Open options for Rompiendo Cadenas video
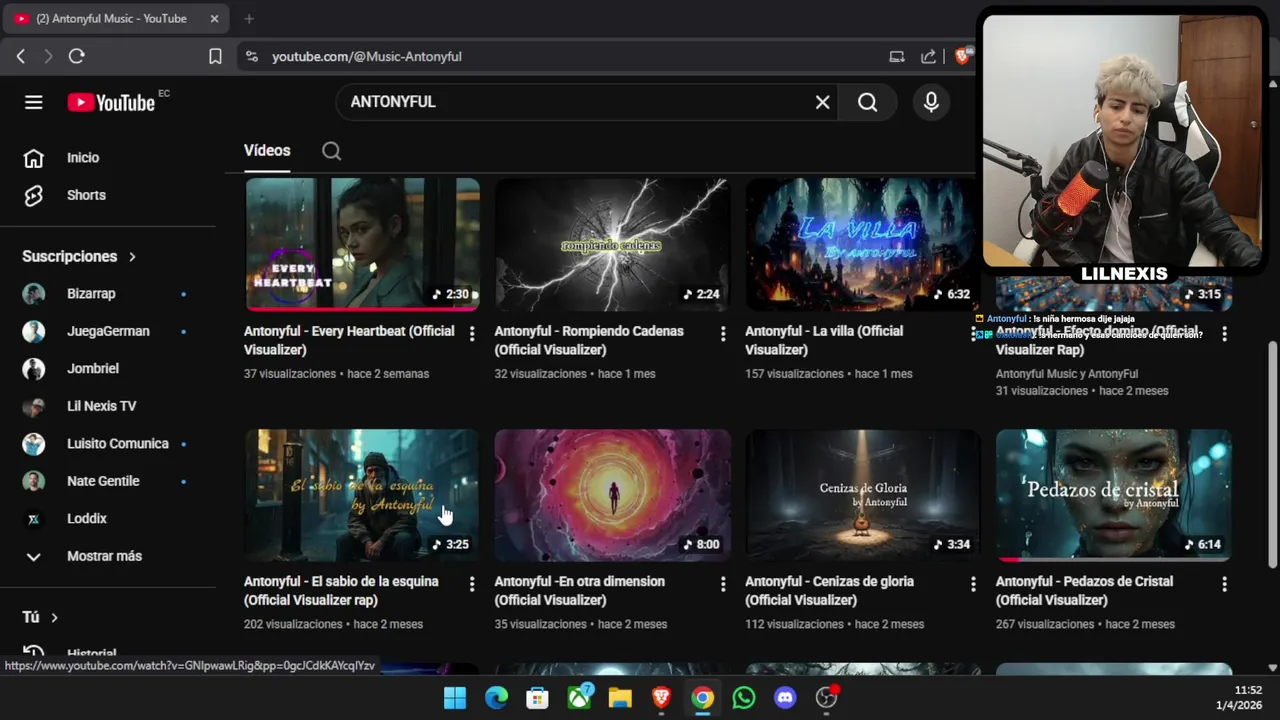 pos(723,334)
